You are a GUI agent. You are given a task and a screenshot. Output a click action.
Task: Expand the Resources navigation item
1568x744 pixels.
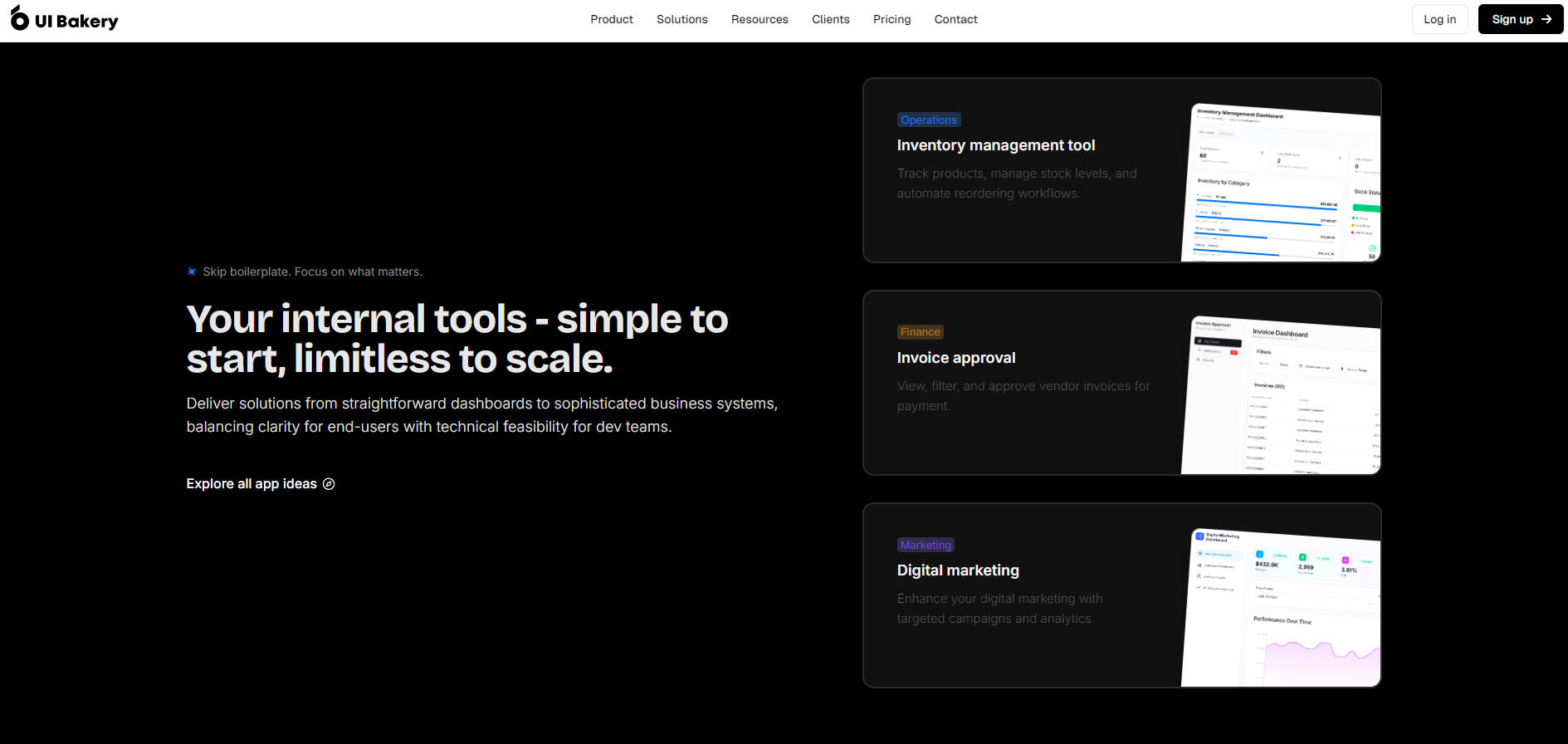[759, 19]
